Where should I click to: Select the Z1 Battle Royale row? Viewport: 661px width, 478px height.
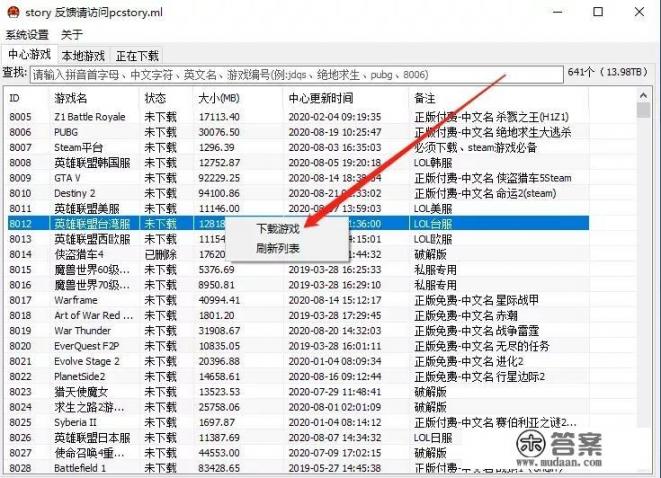pos(298,117)
